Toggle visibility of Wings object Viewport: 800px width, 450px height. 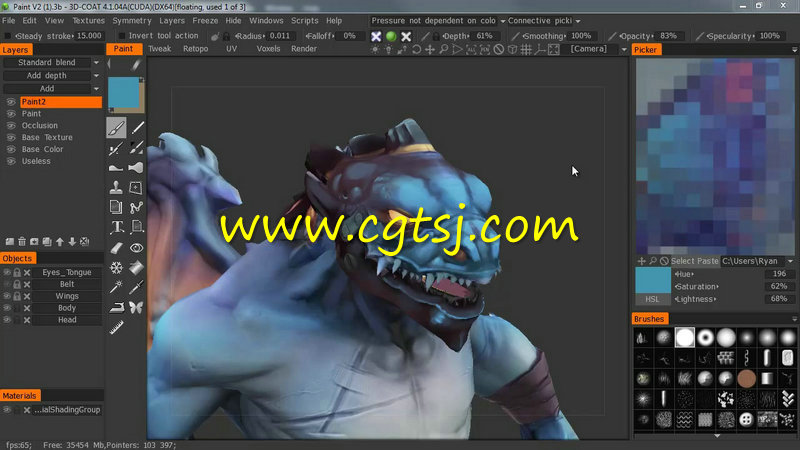pos(7,296)
